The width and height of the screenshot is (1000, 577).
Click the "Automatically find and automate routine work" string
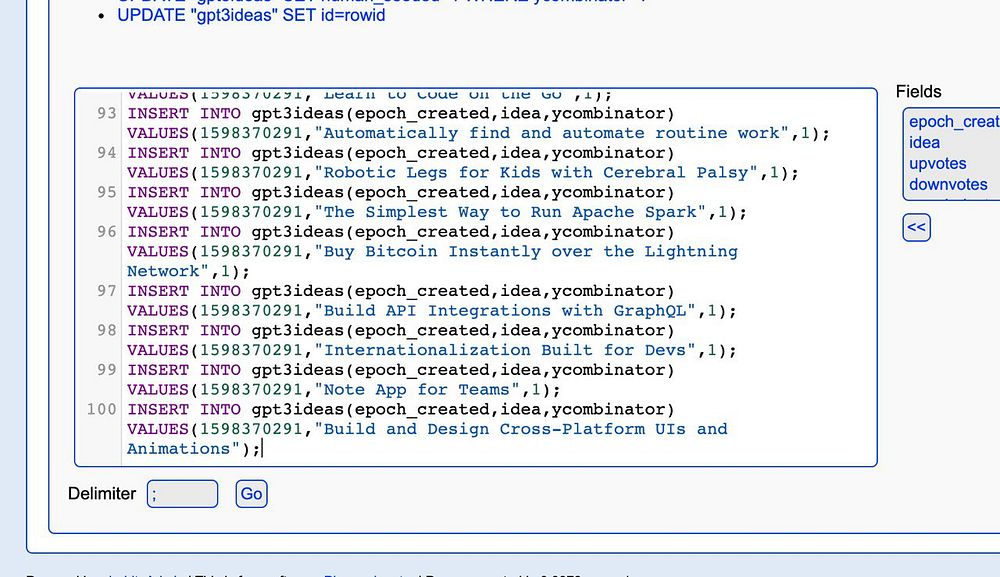pyautogui.click(x=552, y=133)
